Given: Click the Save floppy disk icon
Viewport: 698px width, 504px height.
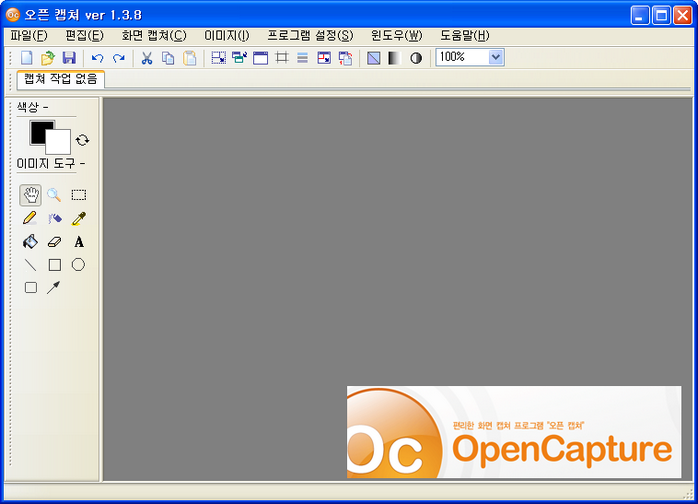Looking at the screenshot, I should (x=69, y=58).
